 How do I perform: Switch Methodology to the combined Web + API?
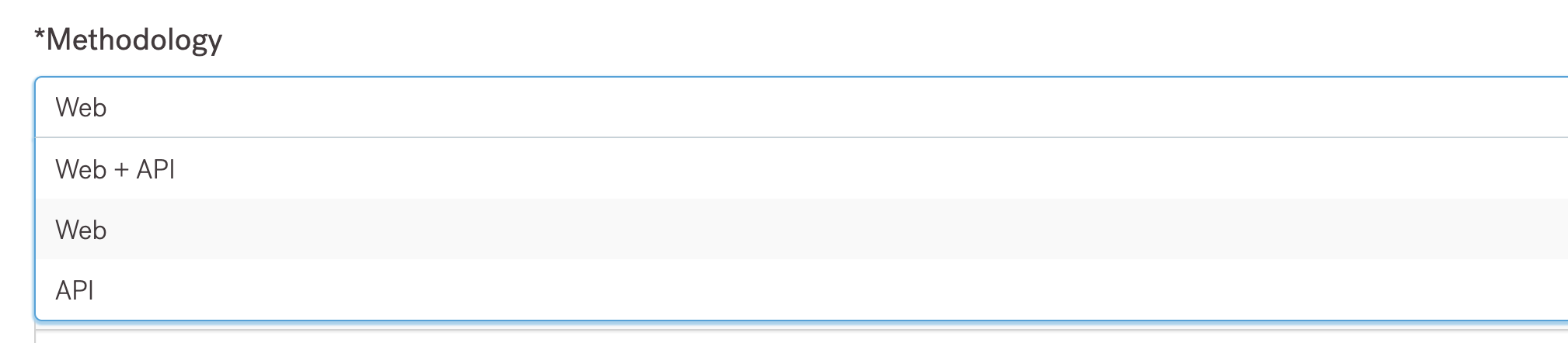(x=802, y=168)
